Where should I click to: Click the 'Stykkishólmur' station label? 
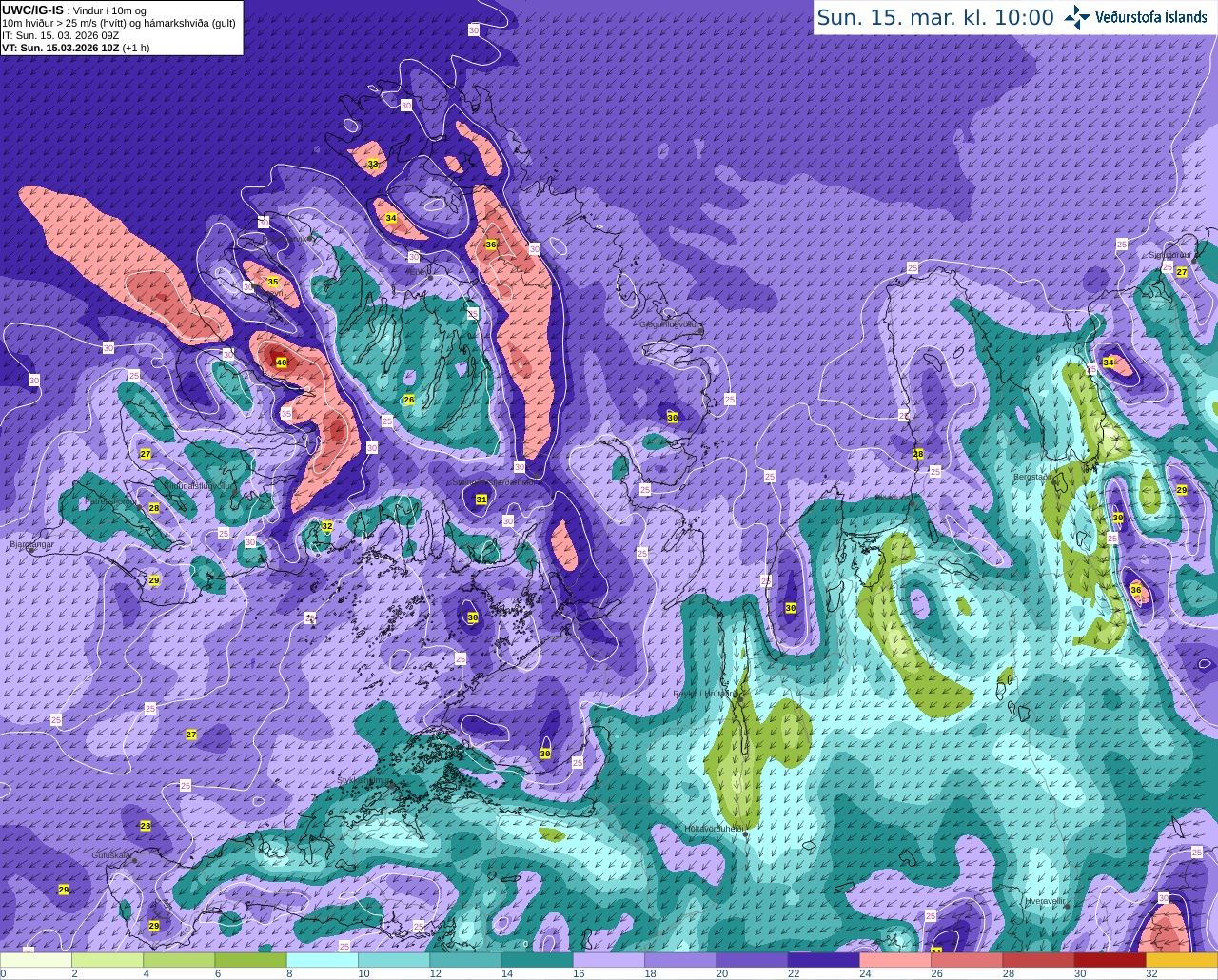tap(364, 780)
